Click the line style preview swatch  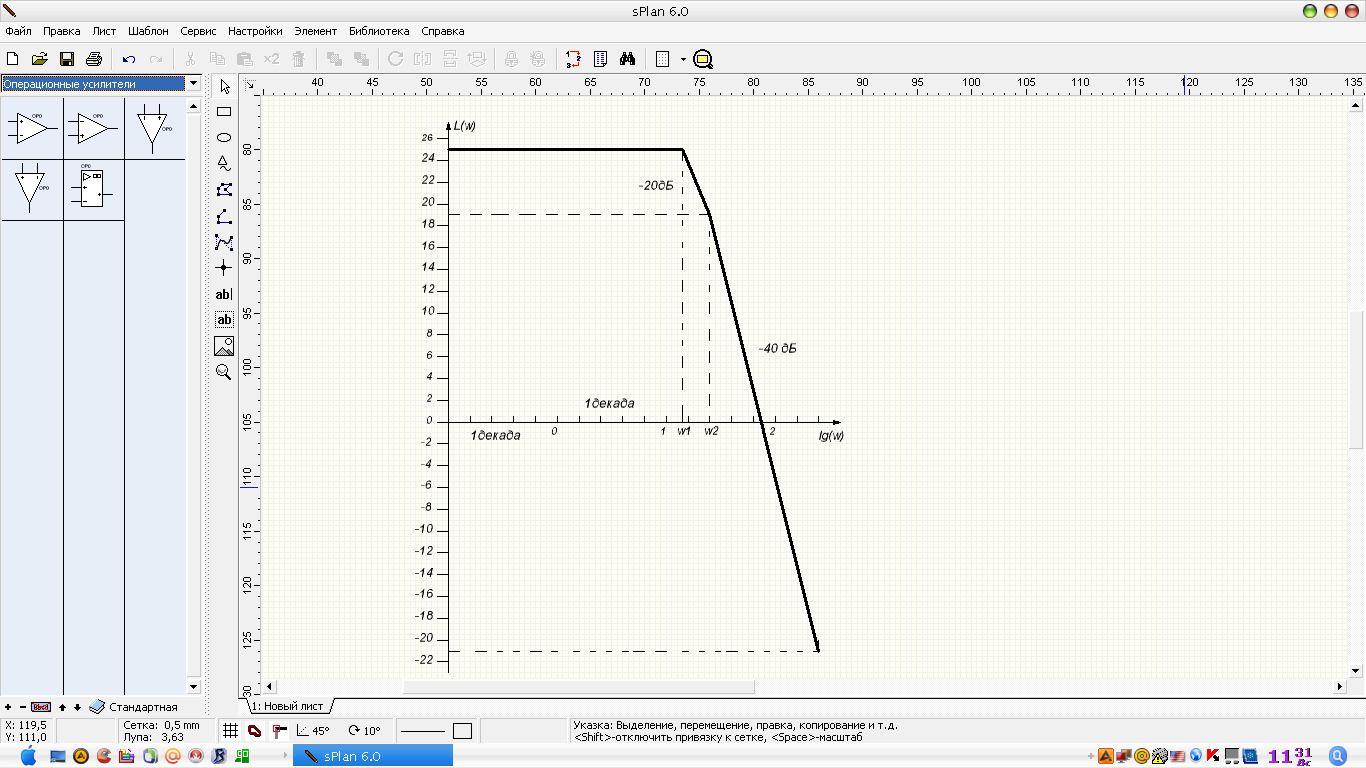point(422,731)
